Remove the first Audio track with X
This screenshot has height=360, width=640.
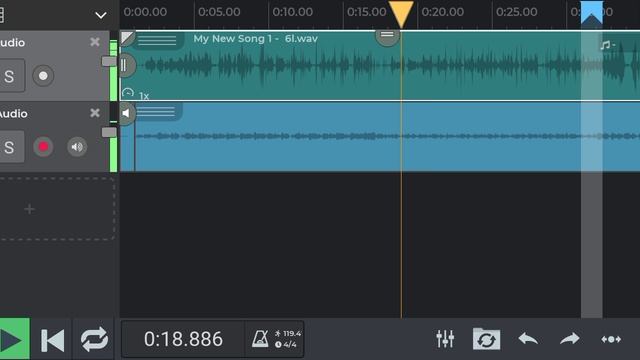95,42
